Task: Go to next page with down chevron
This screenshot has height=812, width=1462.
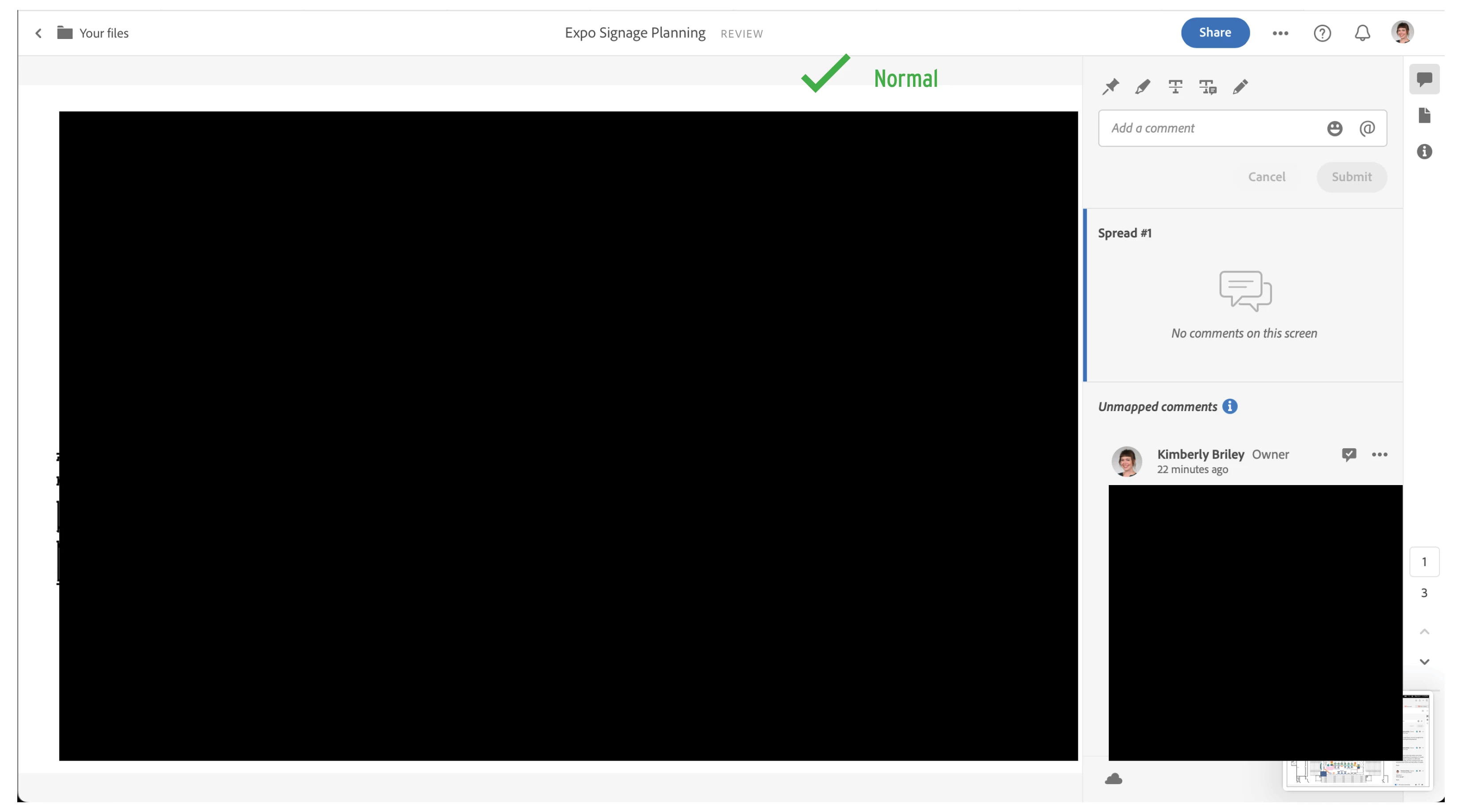Action: (1424, 662)
